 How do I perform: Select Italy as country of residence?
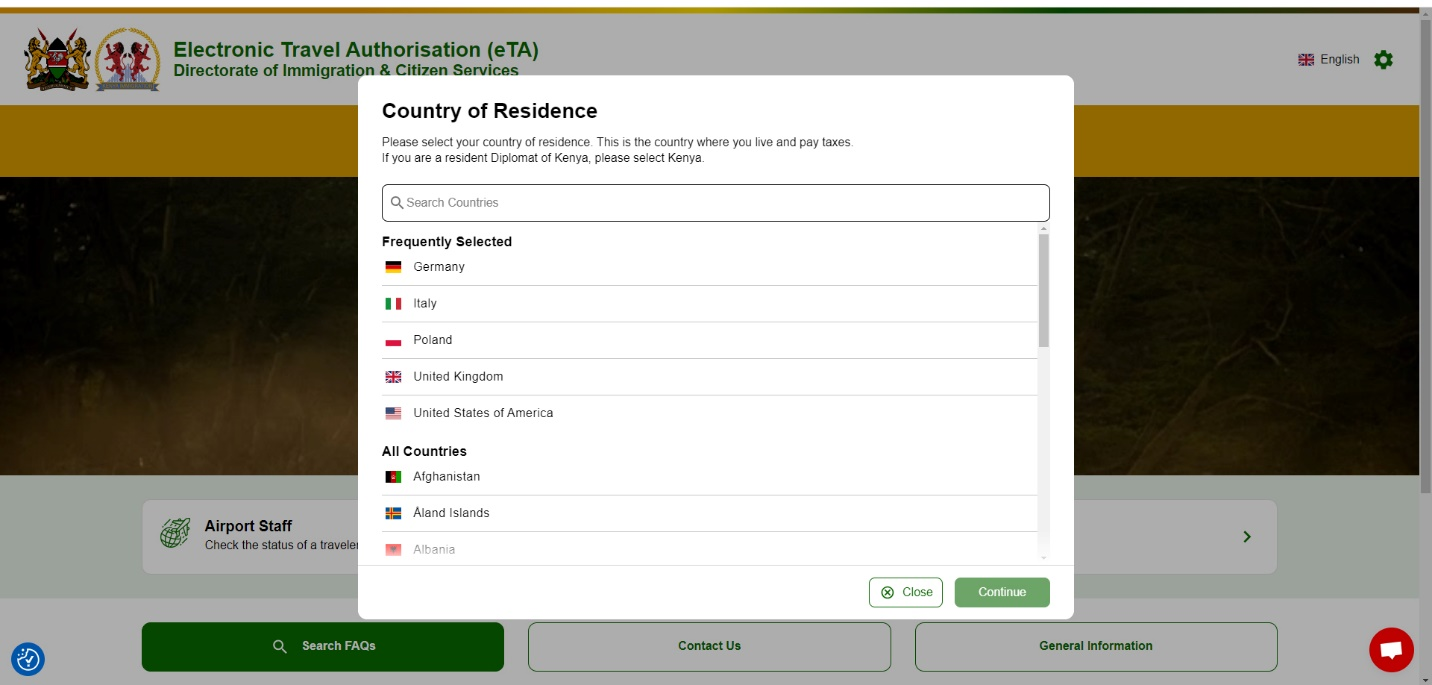click(425, 303)
